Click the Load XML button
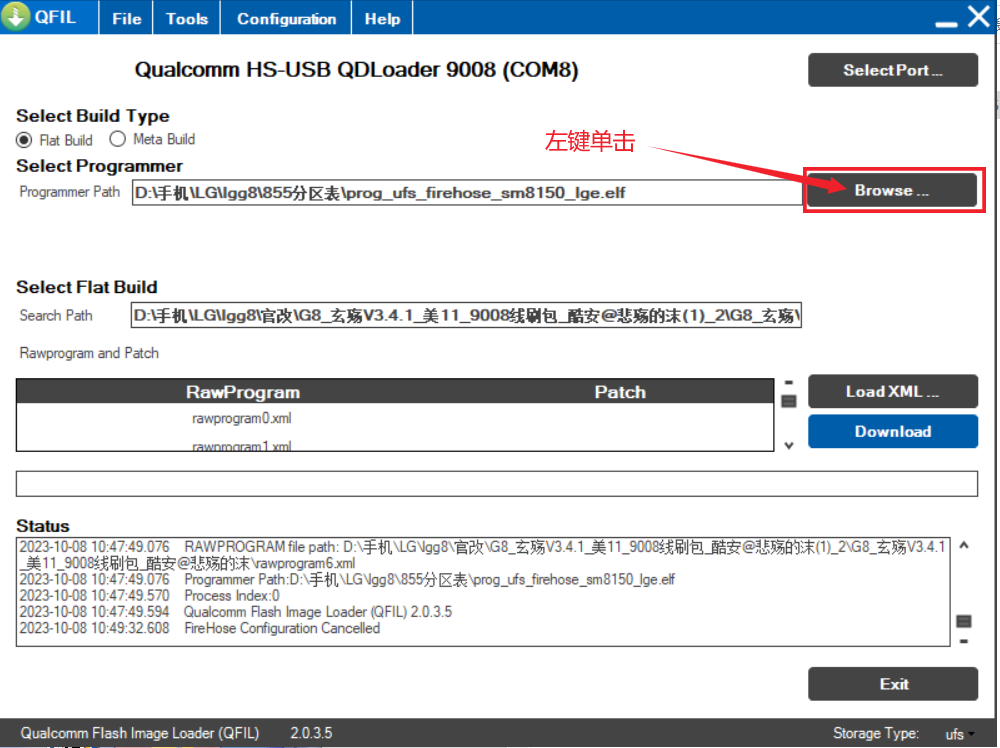Image resolution: width=1000 pixels, height=748 pixels. [x=892, y=392]
